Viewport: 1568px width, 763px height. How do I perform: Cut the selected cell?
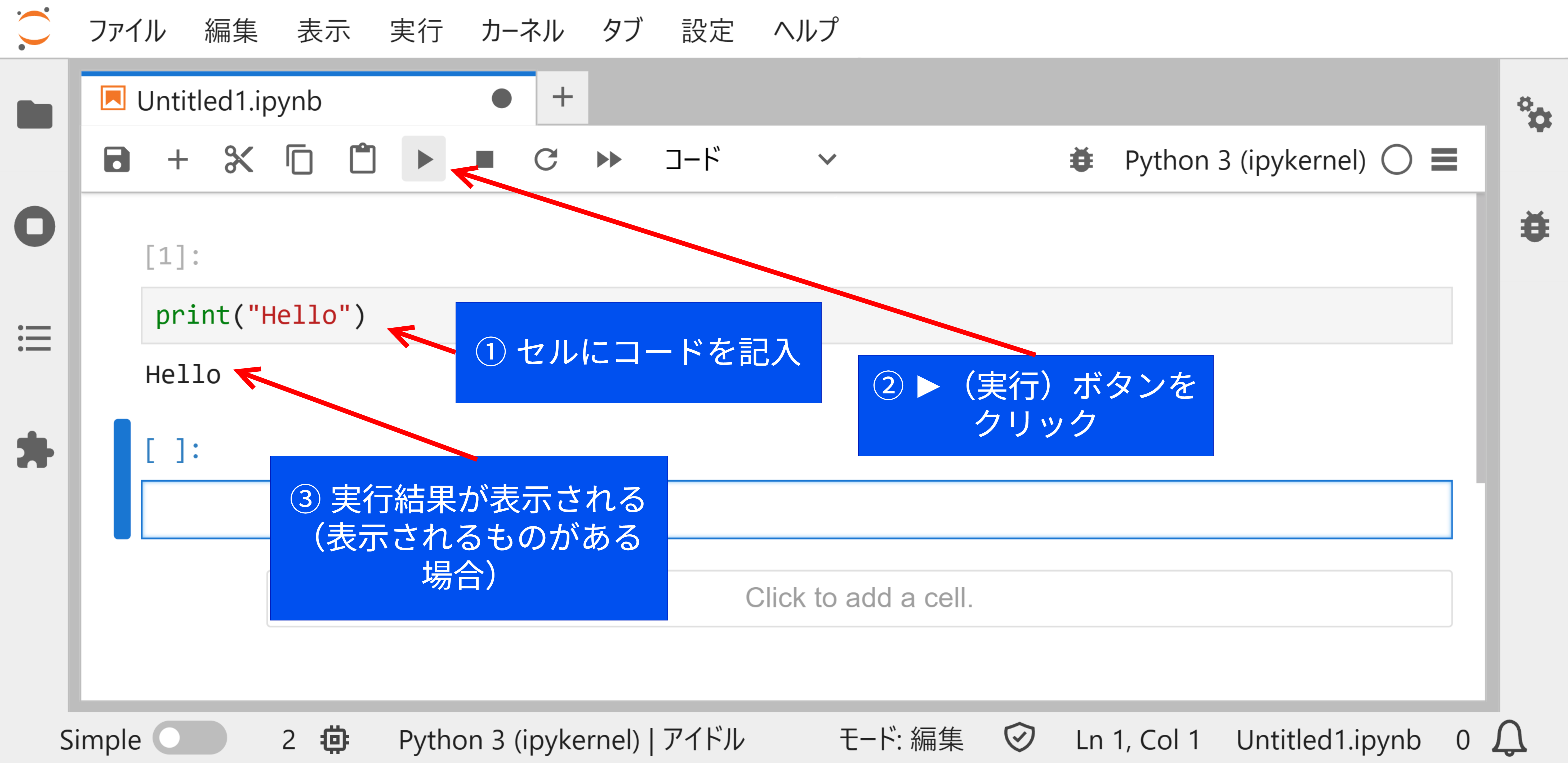239,159
